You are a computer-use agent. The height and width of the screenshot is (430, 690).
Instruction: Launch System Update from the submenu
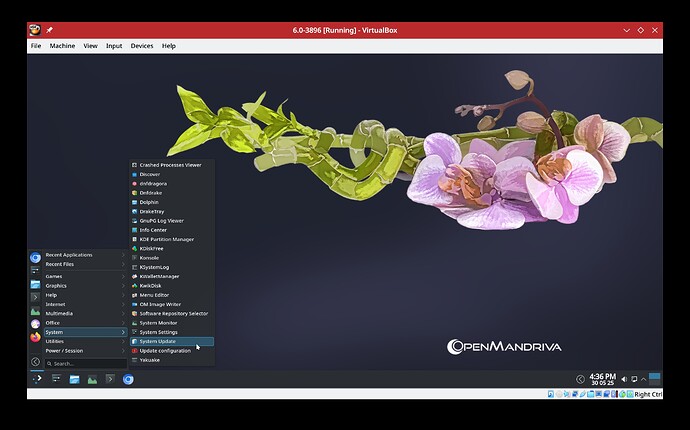pos(172,341)
